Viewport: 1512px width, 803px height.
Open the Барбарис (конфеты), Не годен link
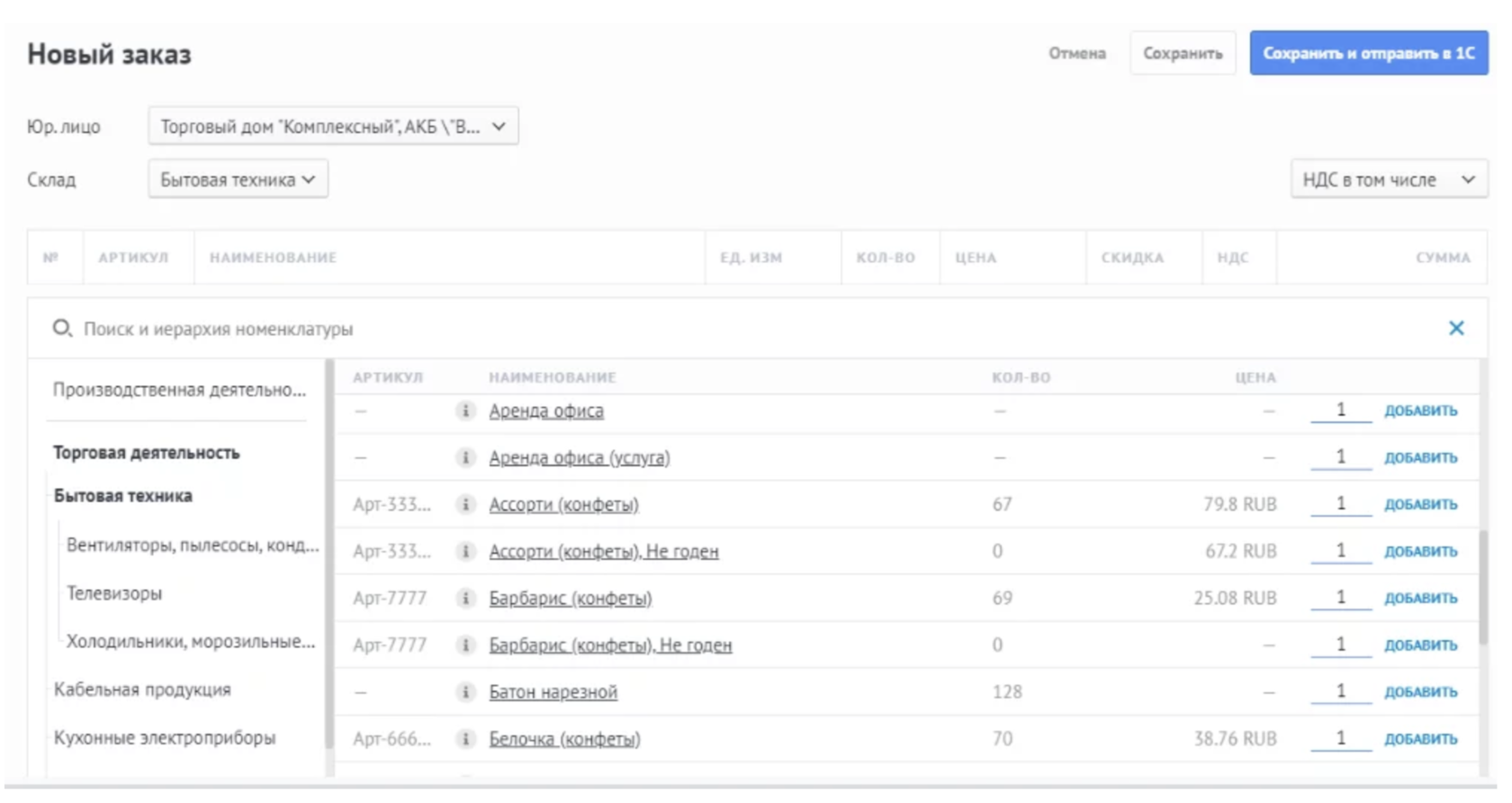tap(610, 645)
